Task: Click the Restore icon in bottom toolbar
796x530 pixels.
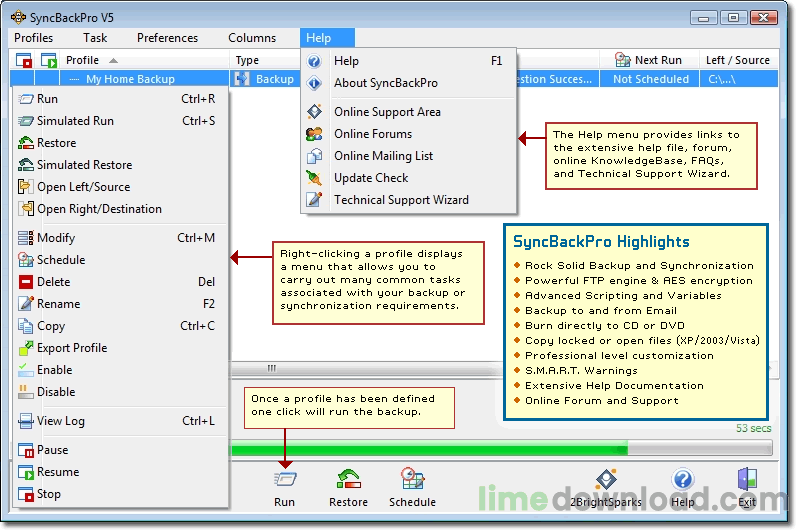Action: [x=348, y=479]
